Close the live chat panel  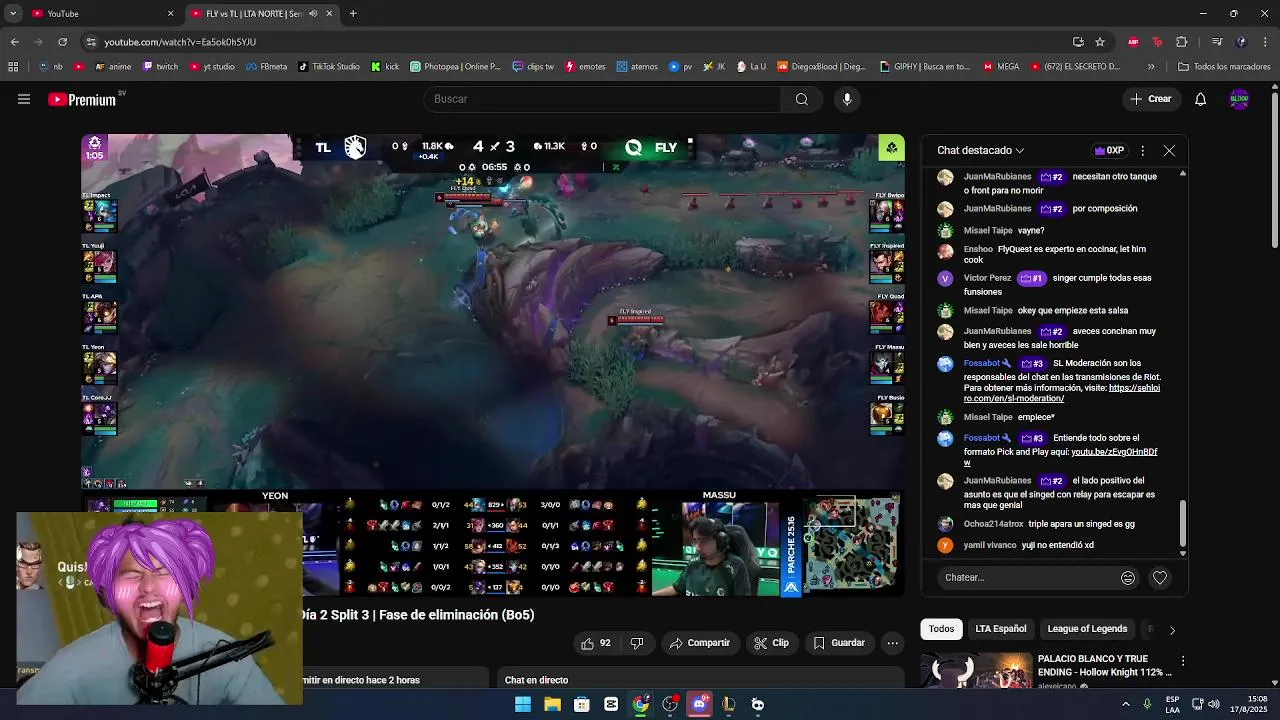[1169, 150]
